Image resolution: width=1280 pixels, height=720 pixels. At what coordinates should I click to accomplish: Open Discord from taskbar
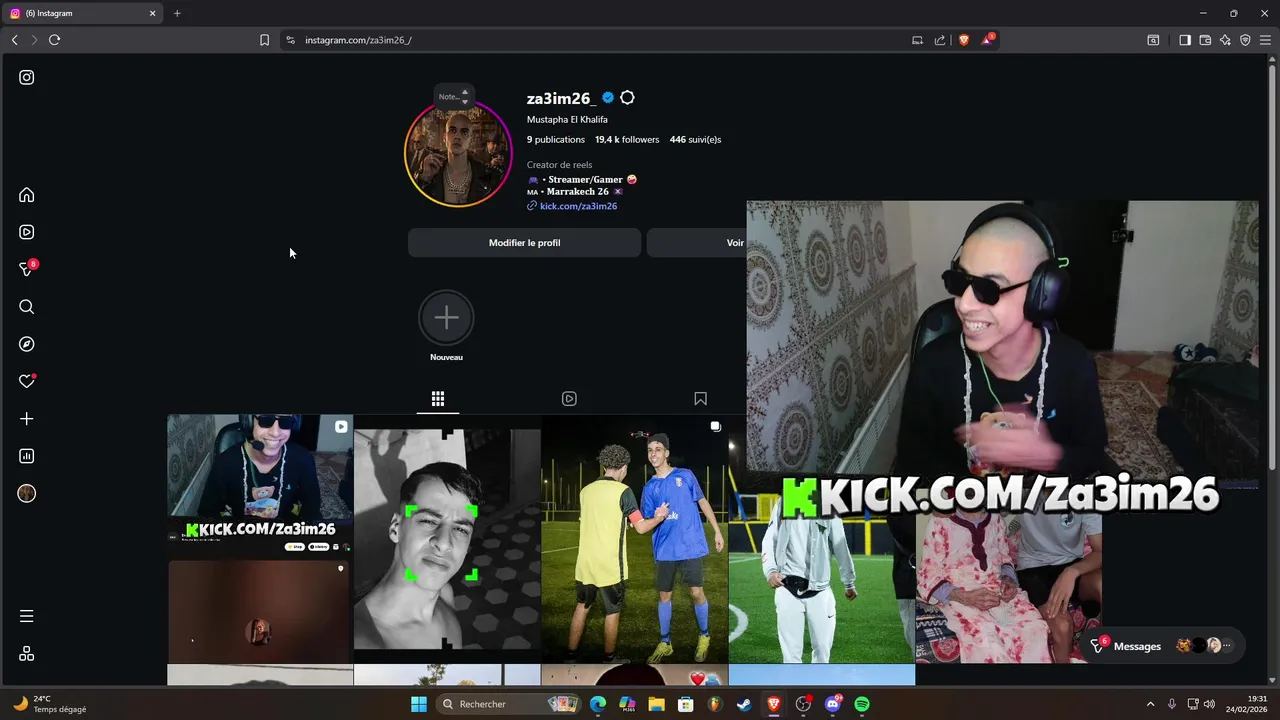pyautogui.click(x=833, y=704)
